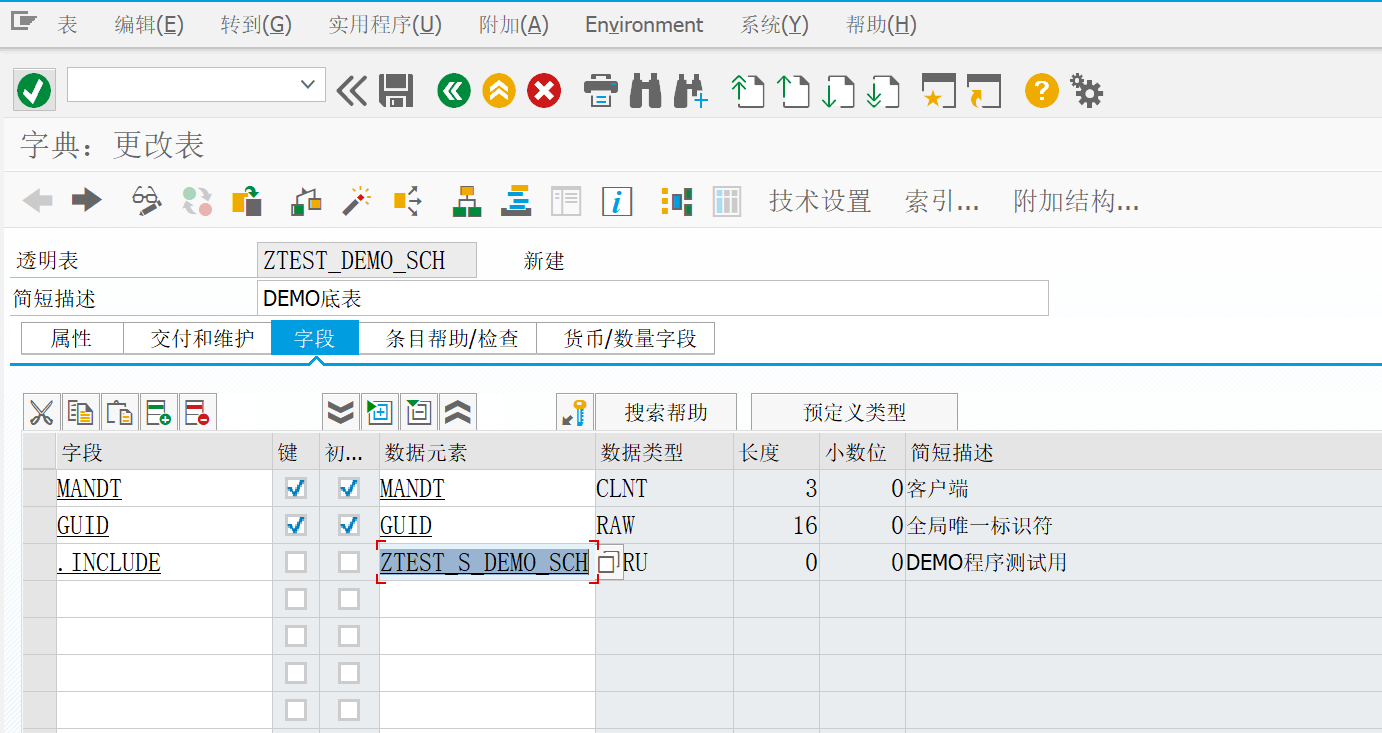This screenshot has width=1382, height=733.
Task: Toggle the Initial checkbox for GUID
Action: coord(349,525)
